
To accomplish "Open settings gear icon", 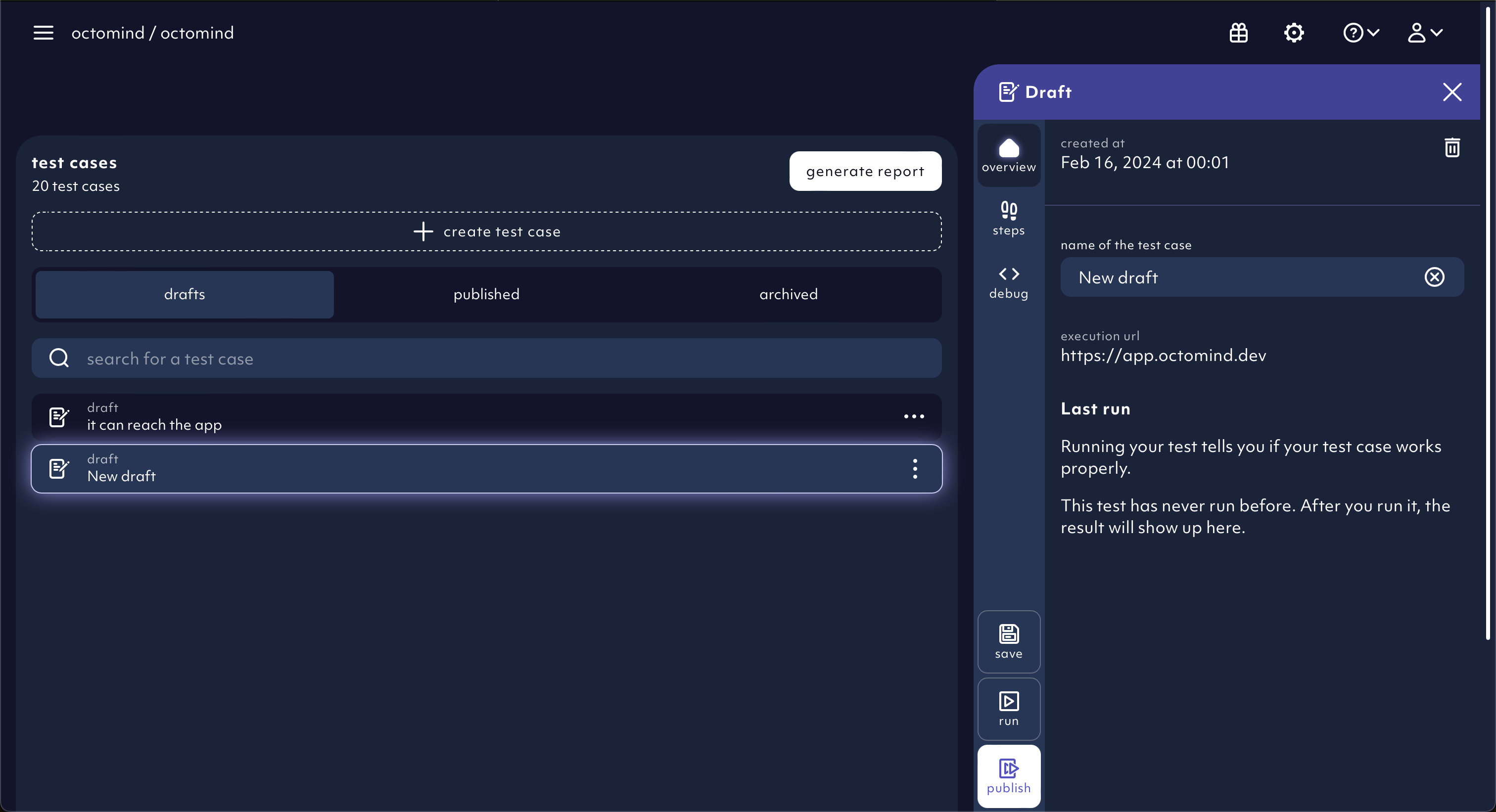I will point(1293,33).
